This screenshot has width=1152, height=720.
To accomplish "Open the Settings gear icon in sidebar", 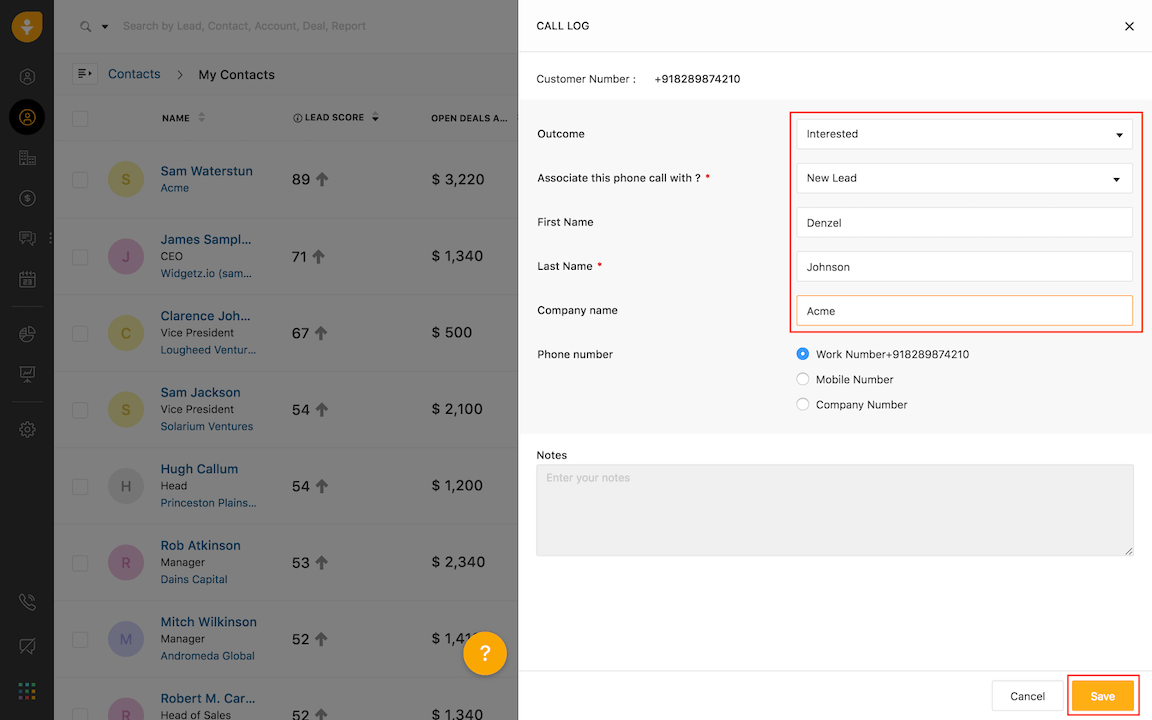I will [27, 429].
